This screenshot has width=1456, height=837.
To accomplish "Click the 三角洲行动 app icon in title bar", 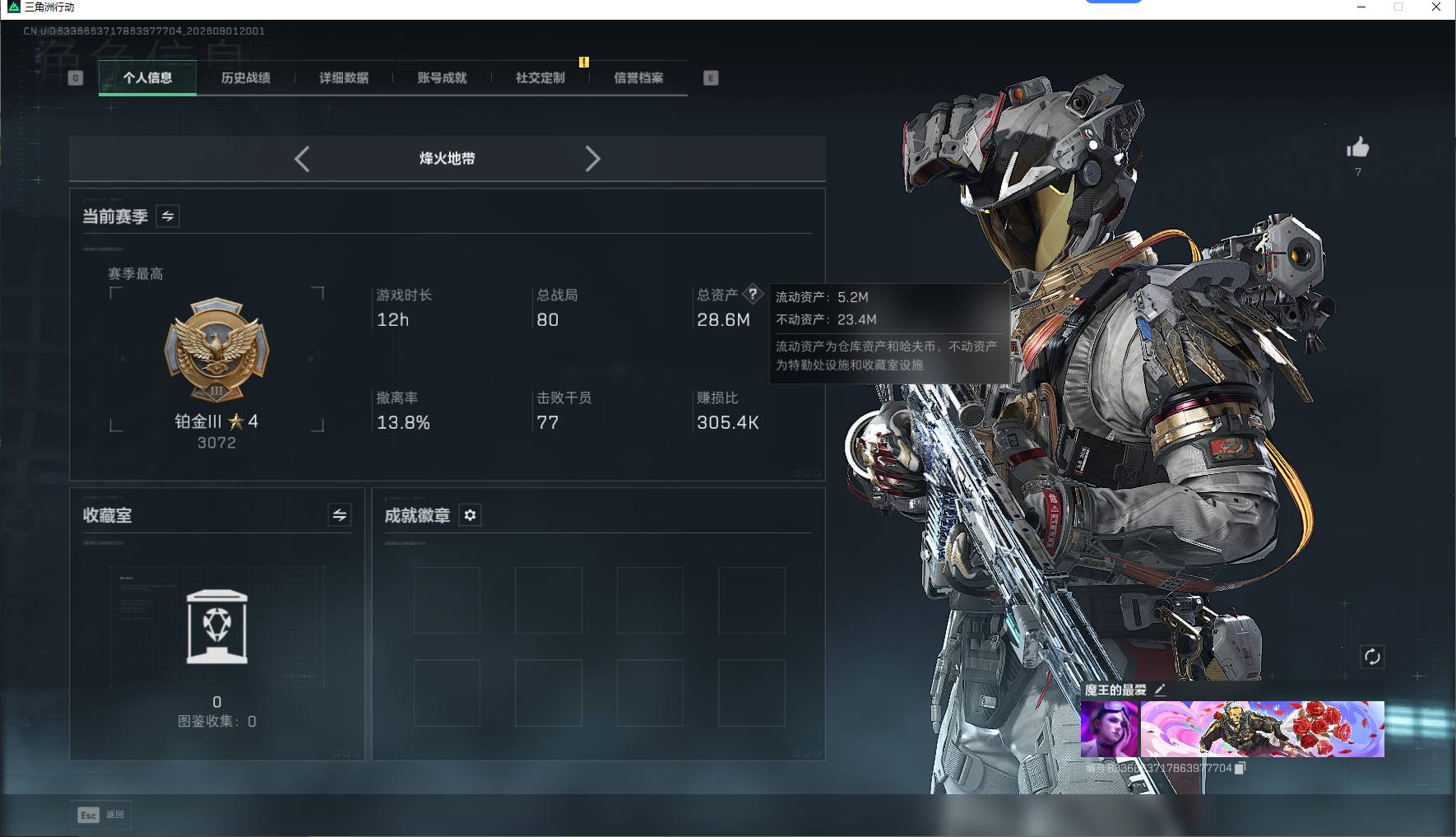I will pos(14,7).
